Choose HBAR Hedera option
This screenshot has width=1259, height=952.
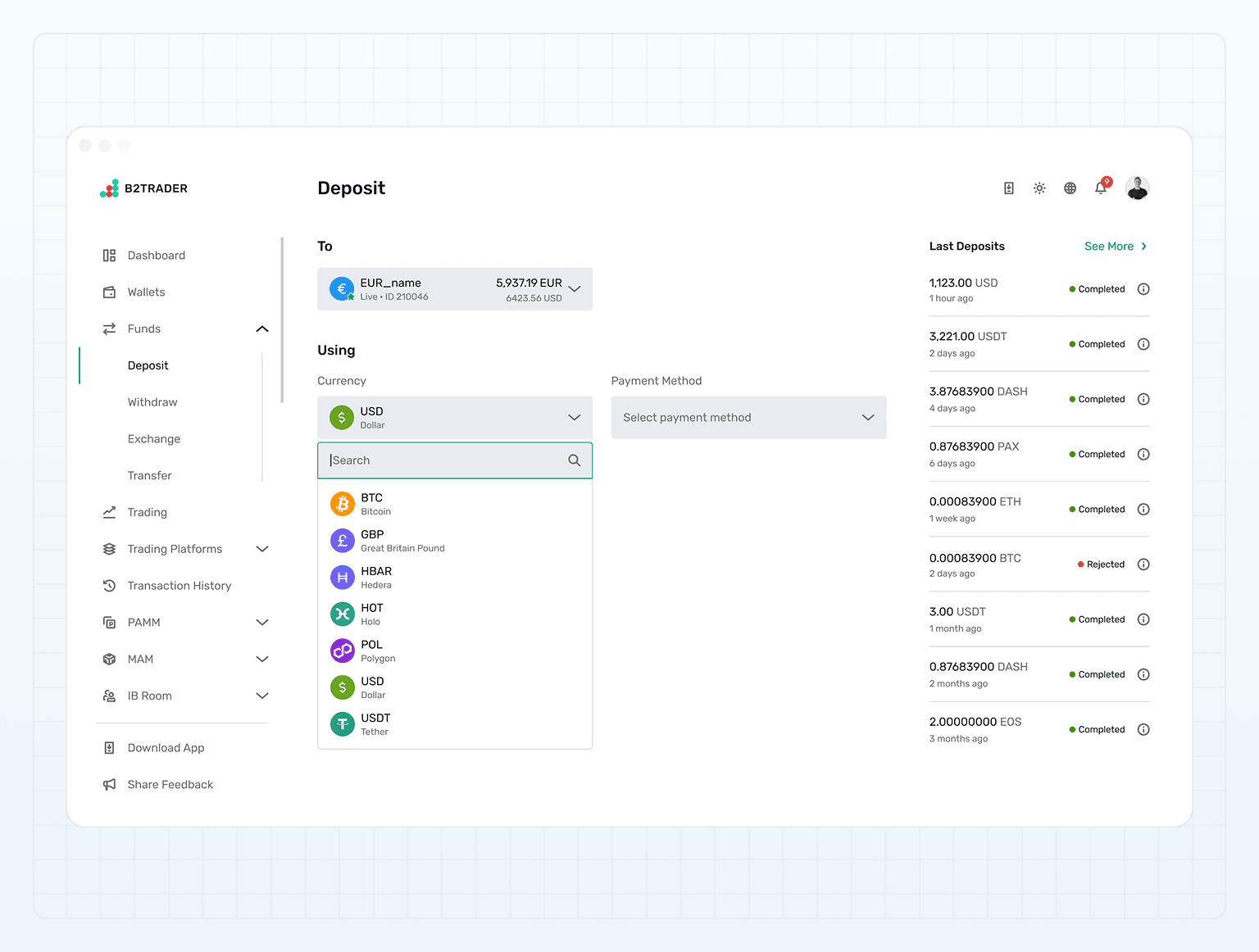point(454,578)
